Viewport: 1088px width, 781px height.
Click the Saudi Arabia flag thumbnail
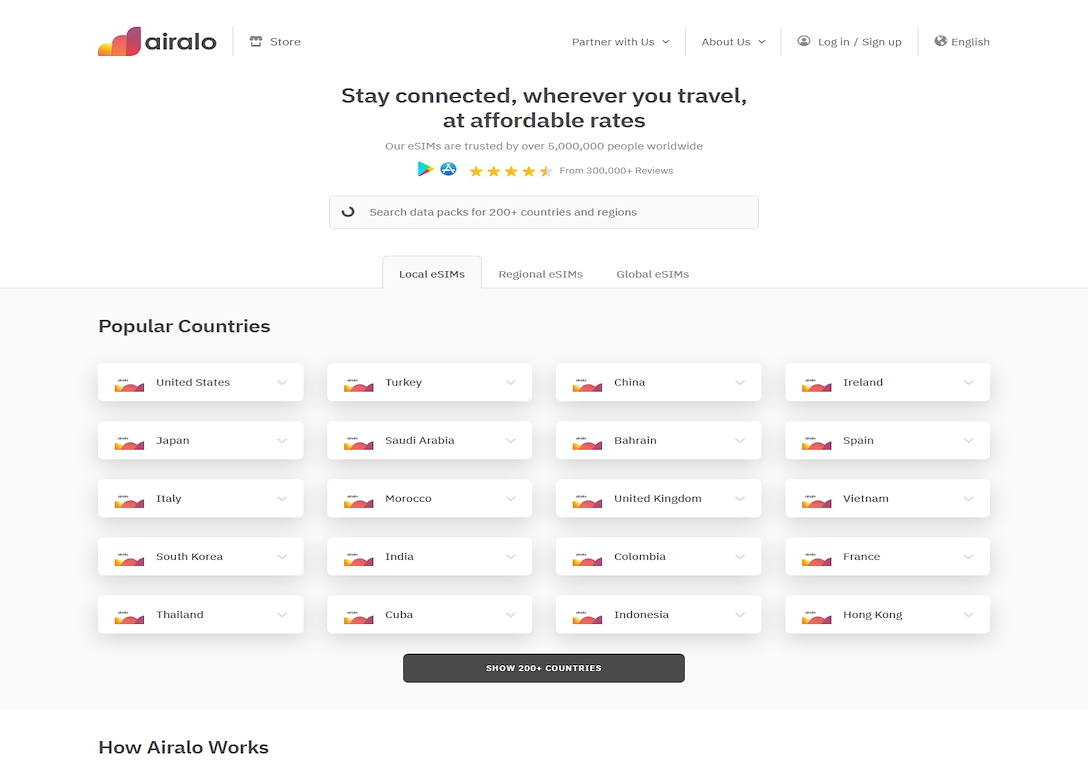(x=358, y=443)
